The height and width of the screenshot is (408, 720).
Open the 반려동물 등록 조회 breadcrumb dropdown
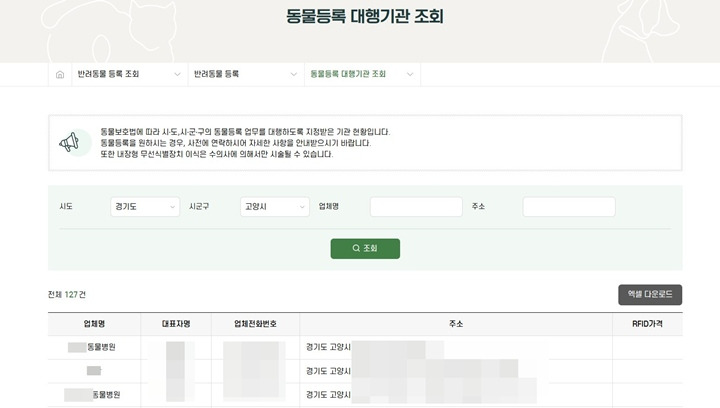(129, 74)
